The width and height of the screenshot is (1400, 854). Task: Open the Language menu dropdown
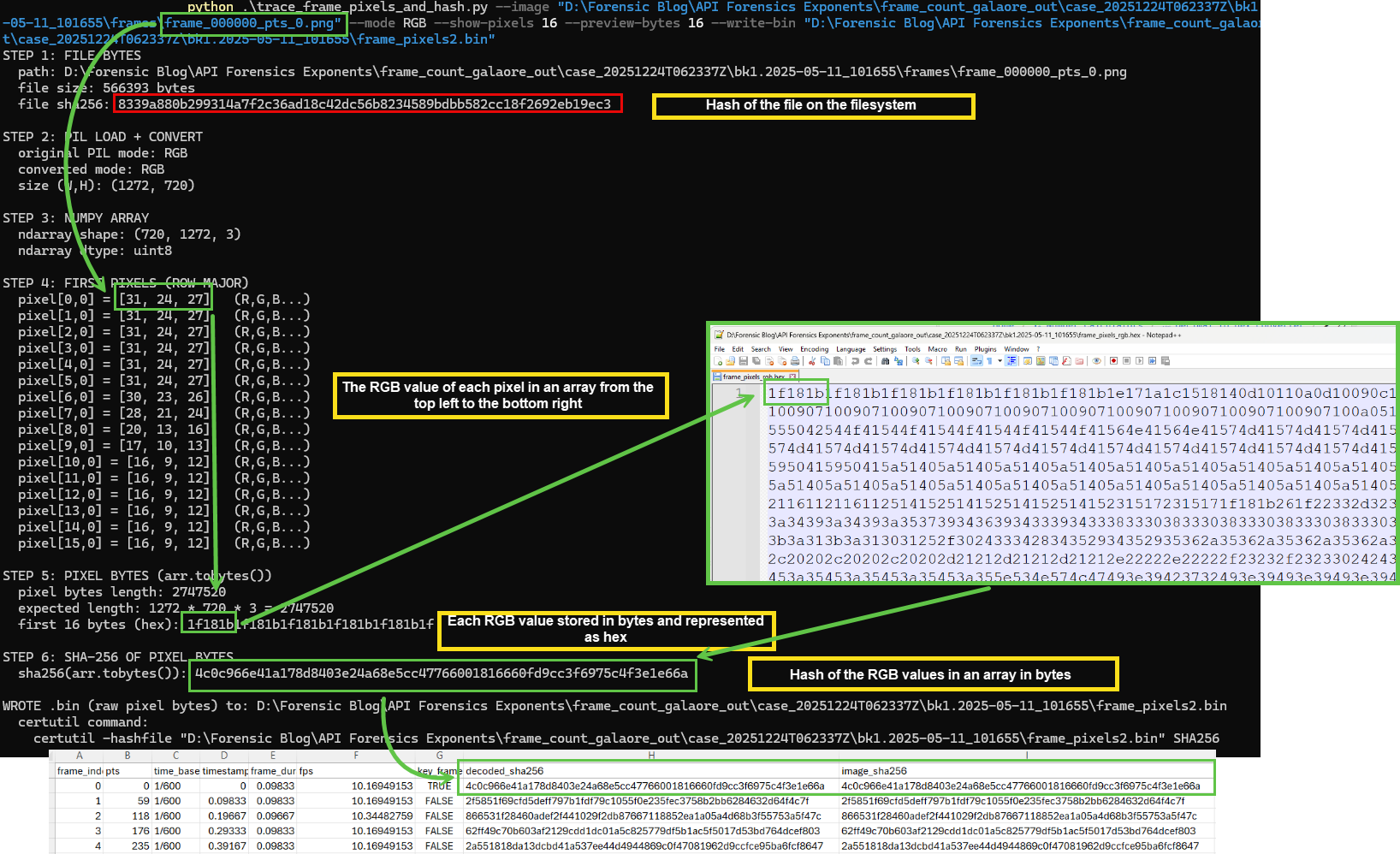point(851,349)
